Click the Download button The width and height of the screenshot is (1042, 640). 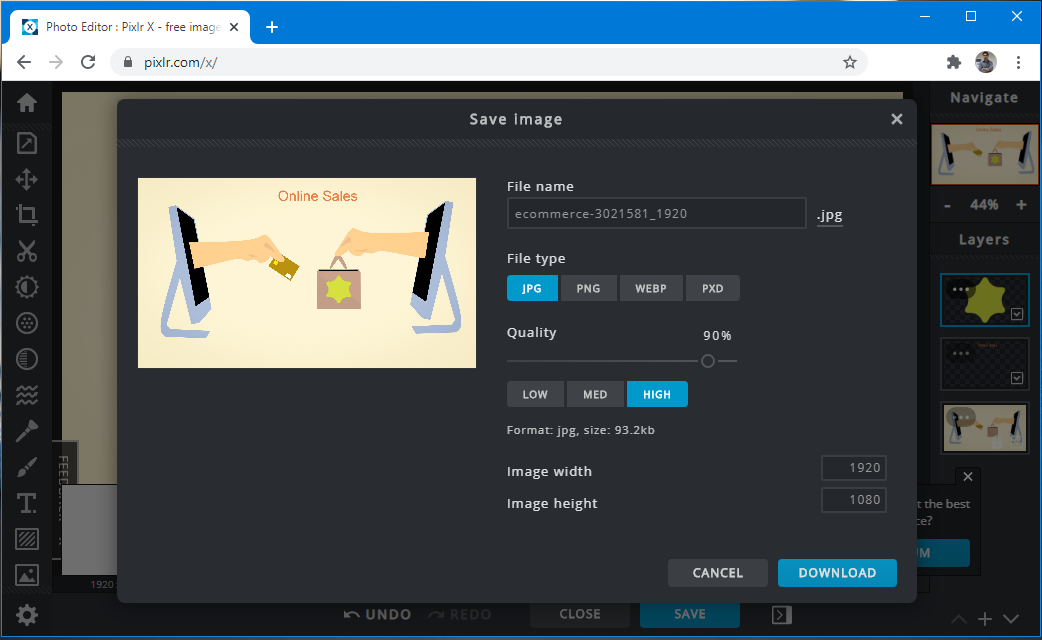(x=837, y=573)
